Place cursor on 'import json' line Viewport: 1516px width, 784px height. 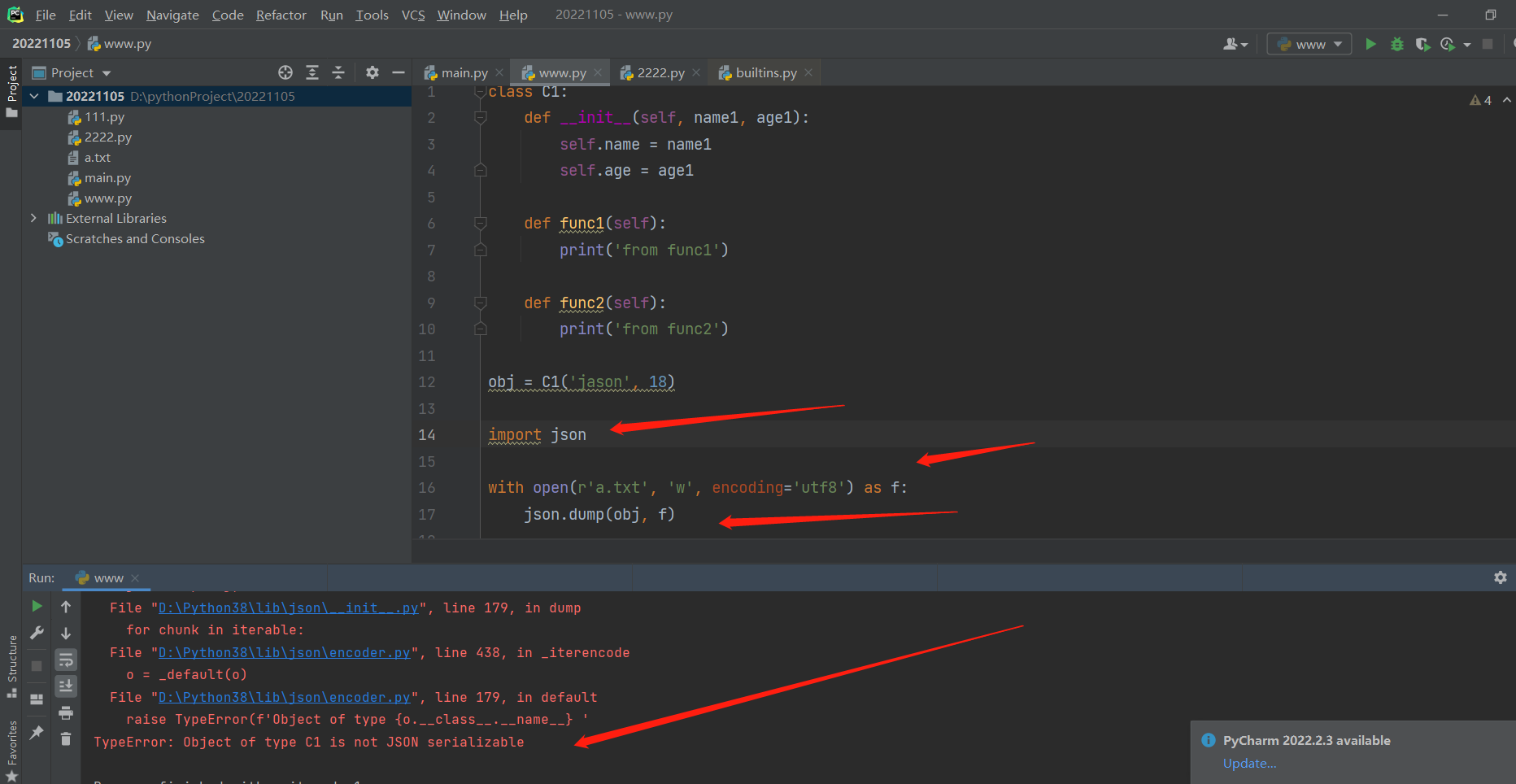coord(537,435)
